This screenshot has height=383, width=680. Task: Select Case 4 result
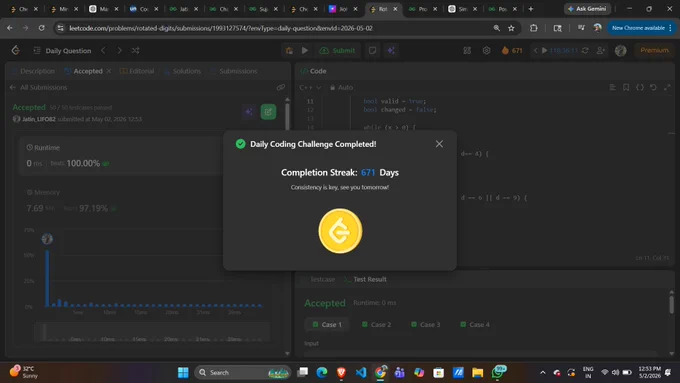475,324
